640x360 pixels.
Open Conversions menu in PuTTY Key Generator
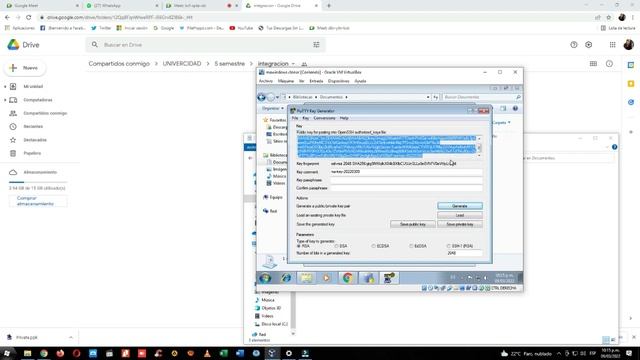[324, 118]
